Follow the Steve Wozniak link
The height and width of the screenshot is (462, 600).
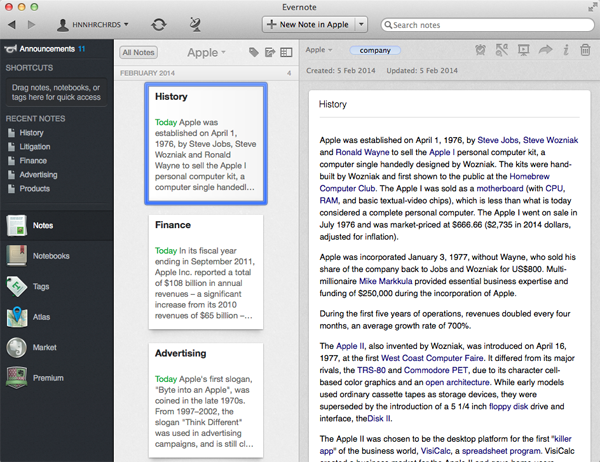coord(550,140)
